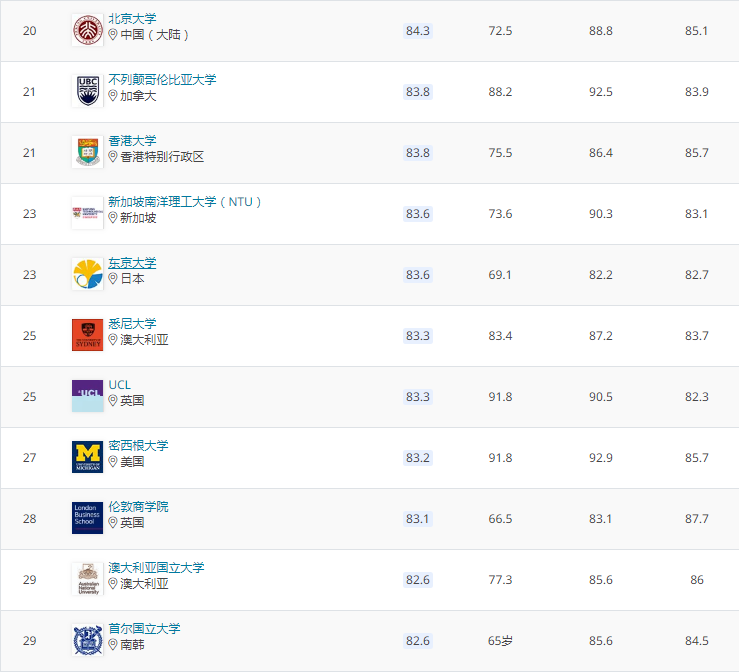Click the Michigan block M logo
The image size is (739, 672).
[87, 457]
